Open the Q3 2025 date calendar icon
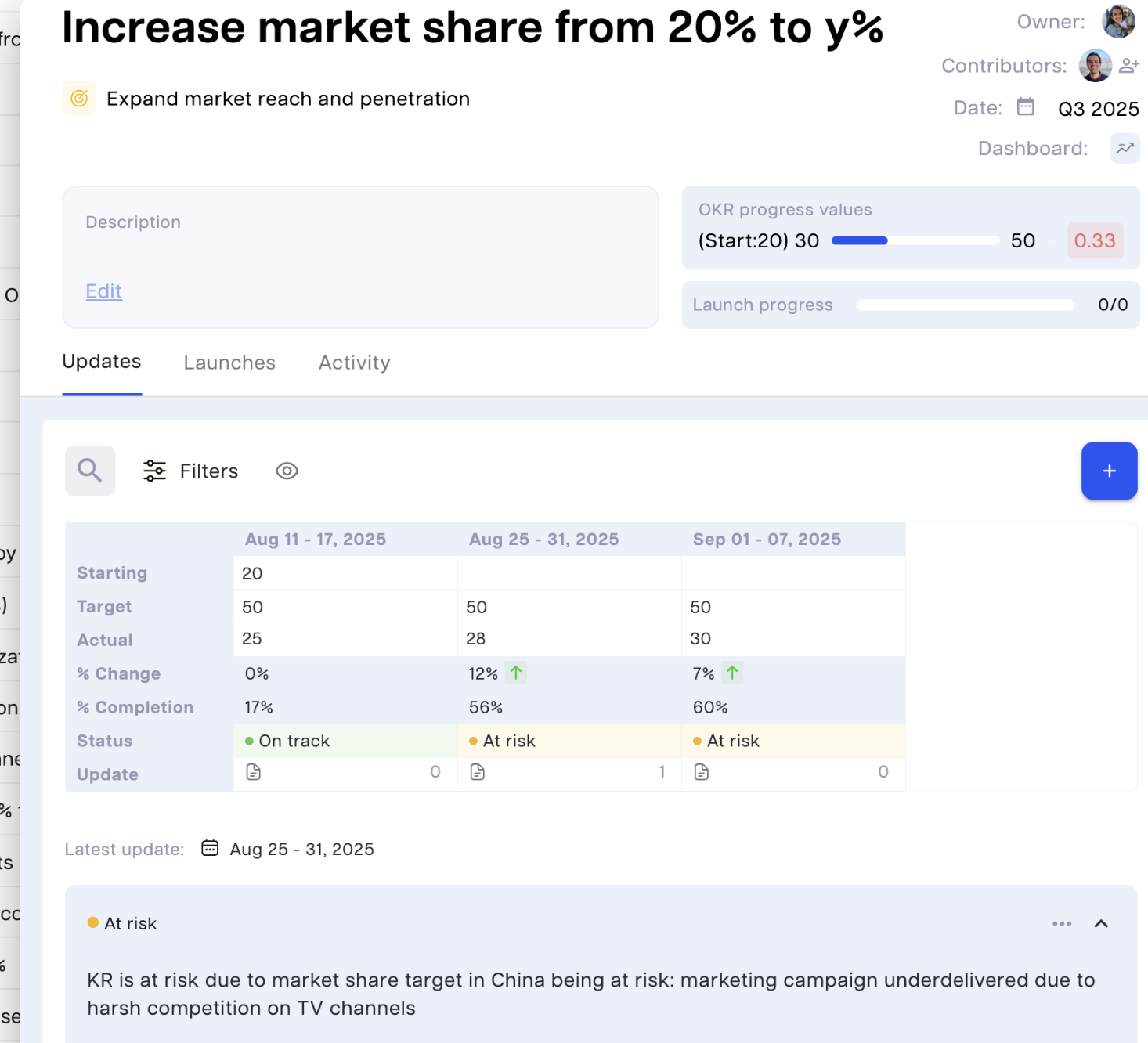 tap(1025, 107)
